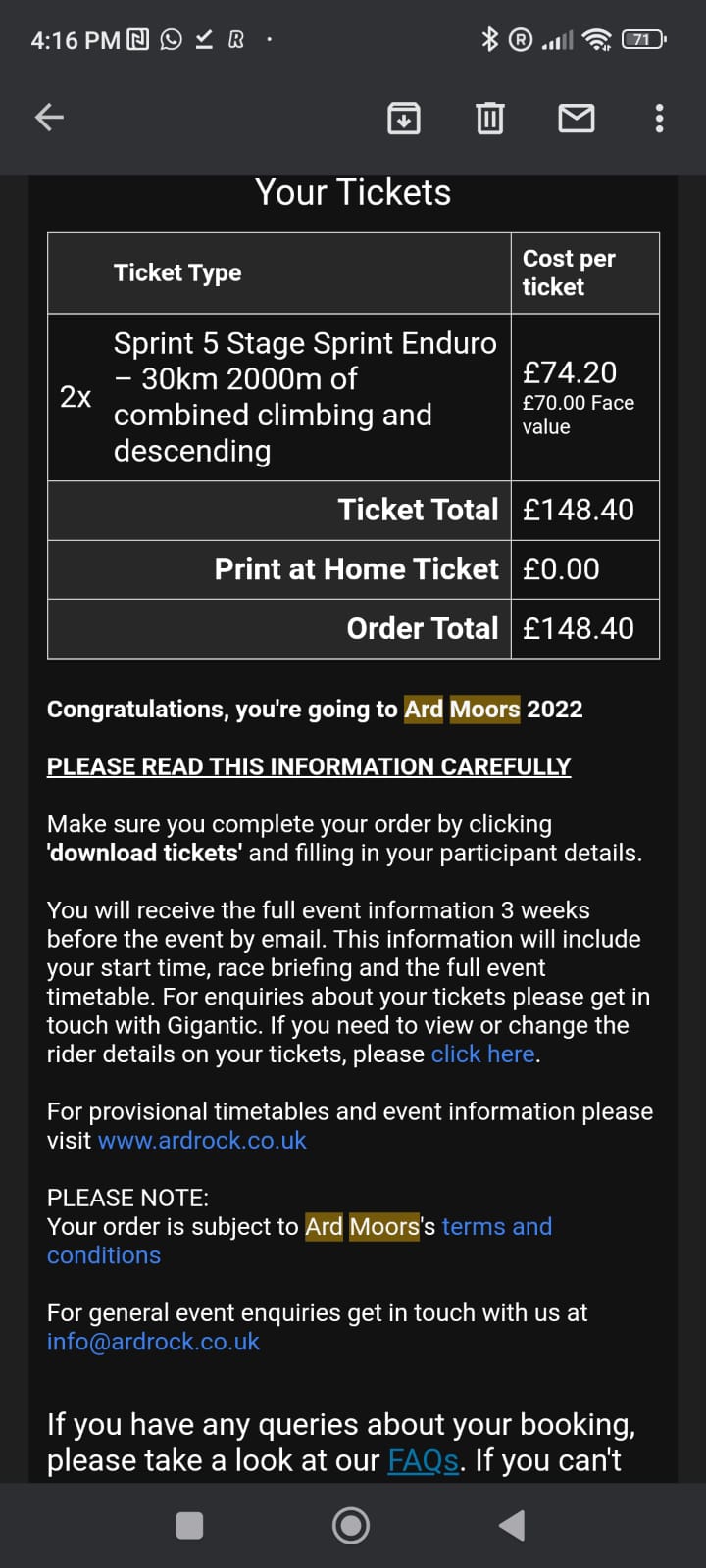
Task: Tap the Order Total £148.40 cell
Action: pos(585,628)
